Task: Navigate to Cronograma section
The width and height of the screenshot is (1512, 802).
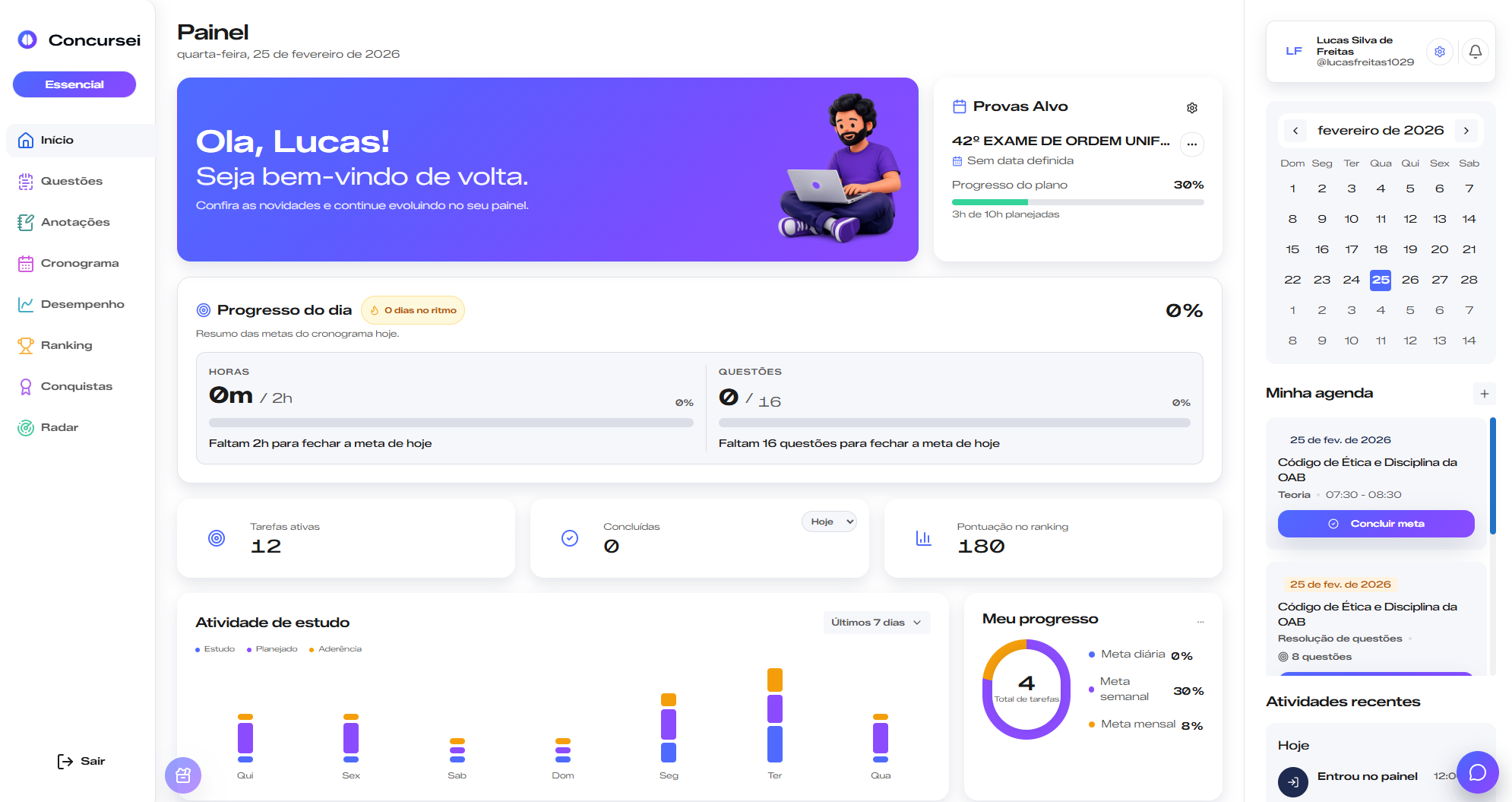Action: tap(79, 263)
